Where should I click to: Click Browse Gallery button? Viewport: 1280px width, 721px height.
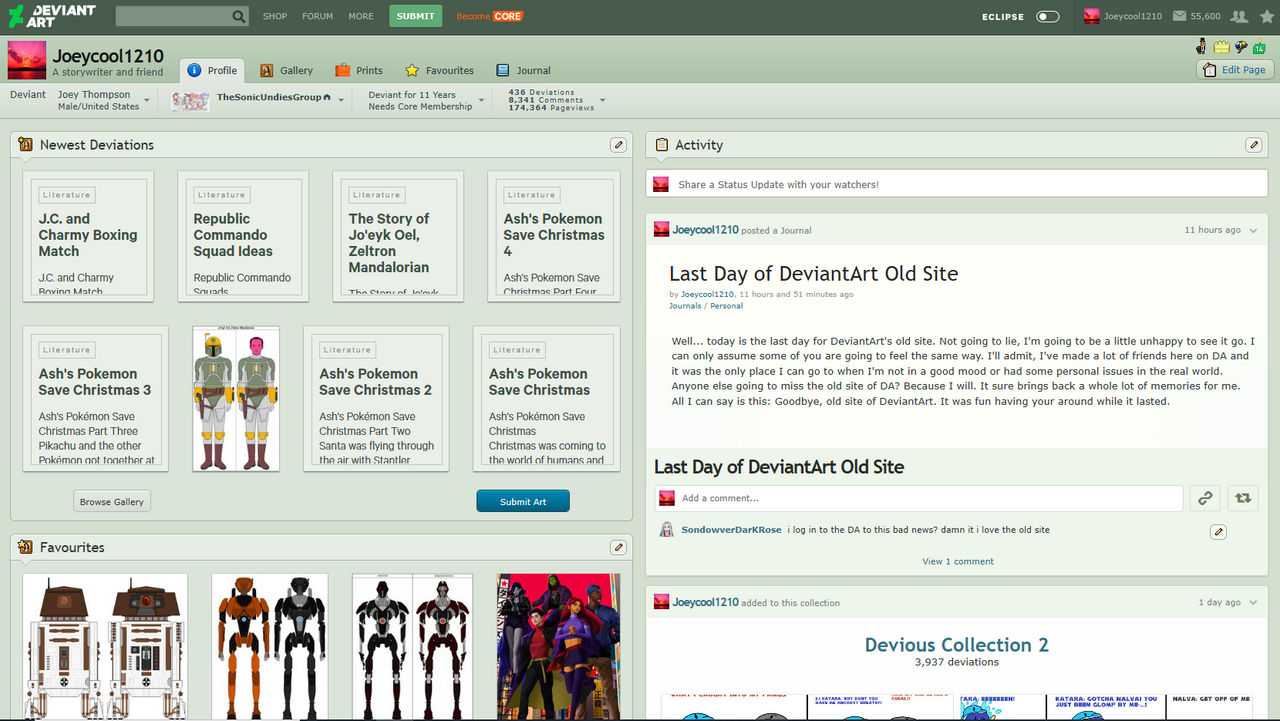[112, 501]
